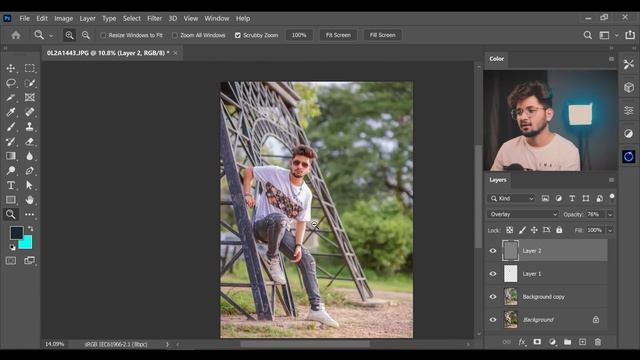The height and width of the screenshot is (360, 640).
Task: Click the Fit Screen button
Action: (338, 35)
